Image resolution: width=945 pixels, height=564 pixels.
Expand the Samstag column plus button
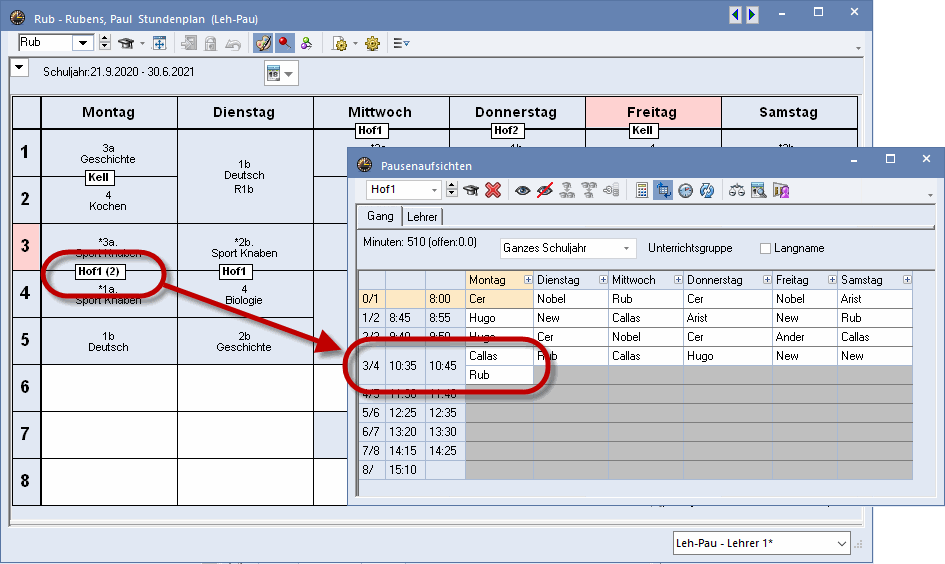click(x=907, y=280)
